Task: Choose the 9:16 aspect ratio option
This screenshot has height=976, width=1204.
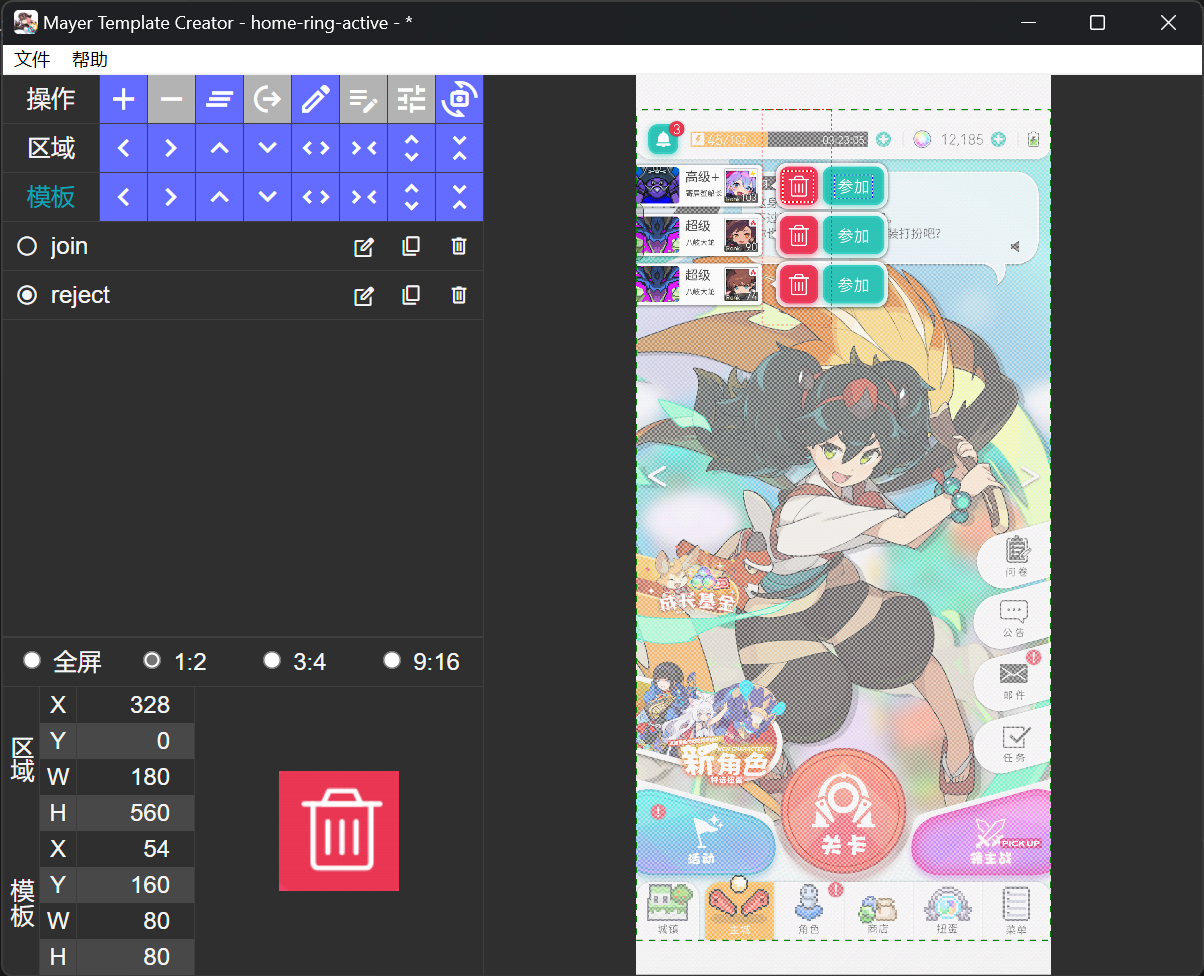Action: pyautogui.click(x=392, y=660)
